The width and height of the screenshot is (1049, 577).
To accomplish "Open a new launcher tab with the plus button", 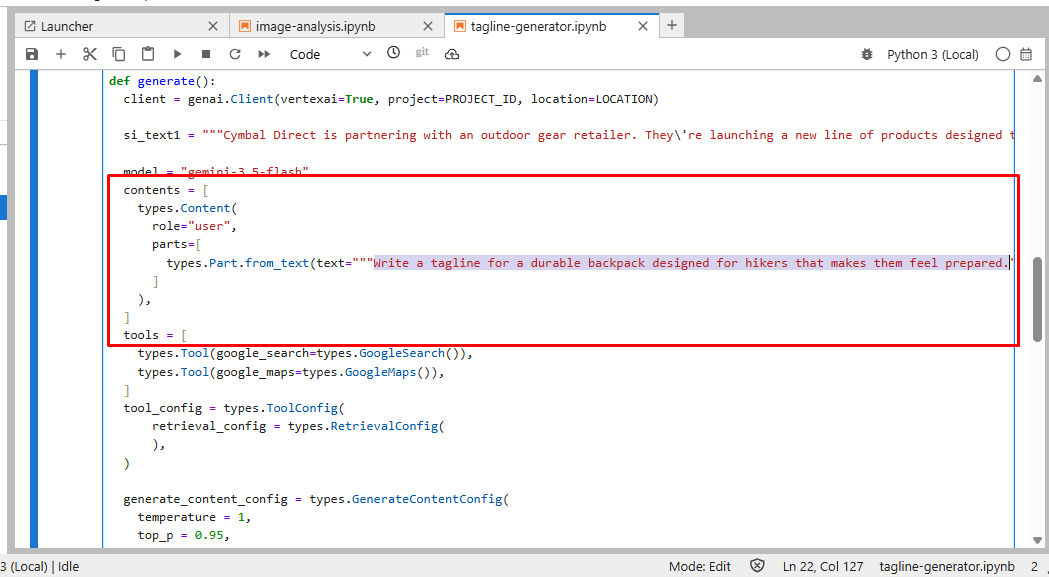I will pyautogui.click(x=672, y=25).
